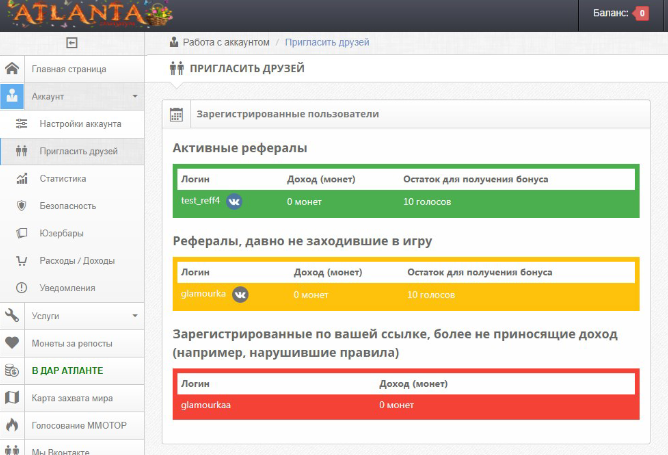The width and height of the screenshot is (668, 455).
Task: Click Активные рефералы heading
Action: pos(240,148)
